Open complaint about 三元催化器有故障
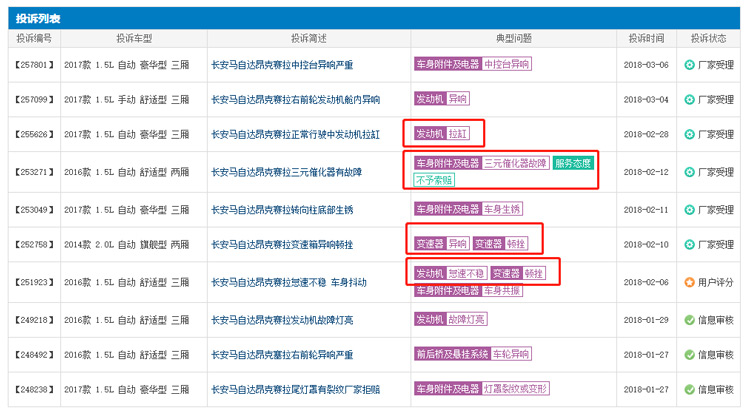Screen dimensions: 750x412 pyautogui.click(x=286, y=172)
